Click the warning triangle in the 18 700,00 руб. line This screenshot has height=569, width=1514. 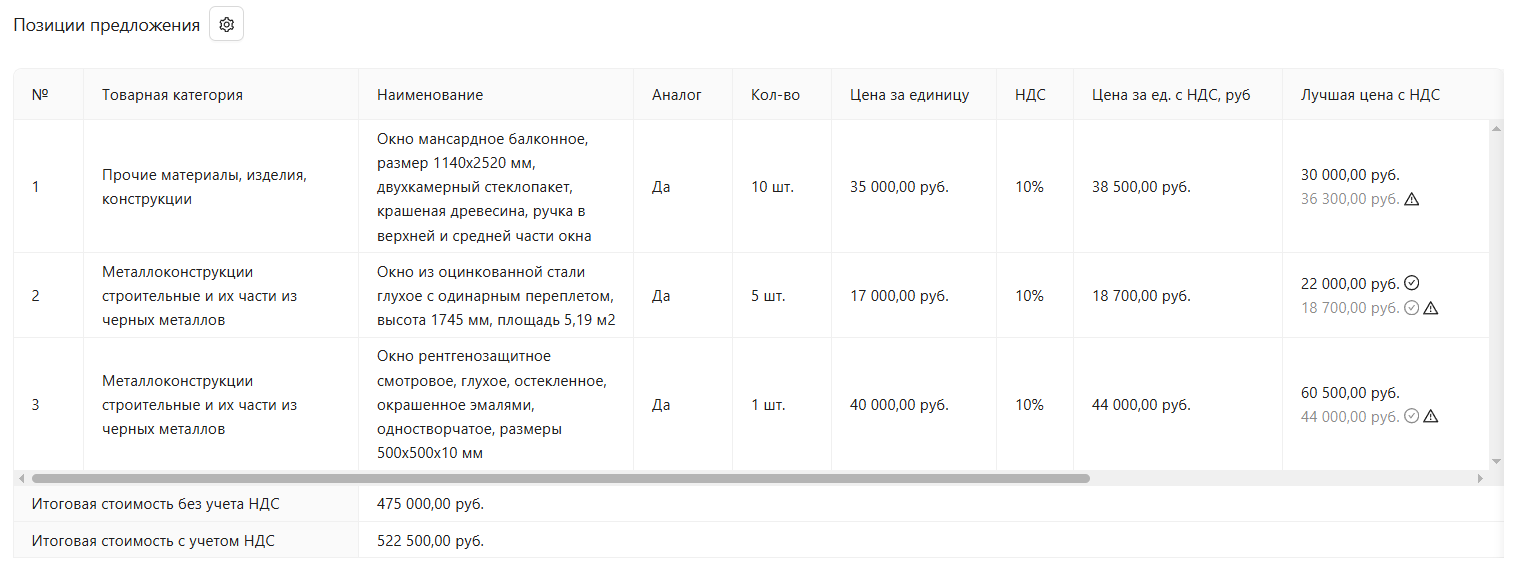pyautogui.click(x=1431, y=308)
